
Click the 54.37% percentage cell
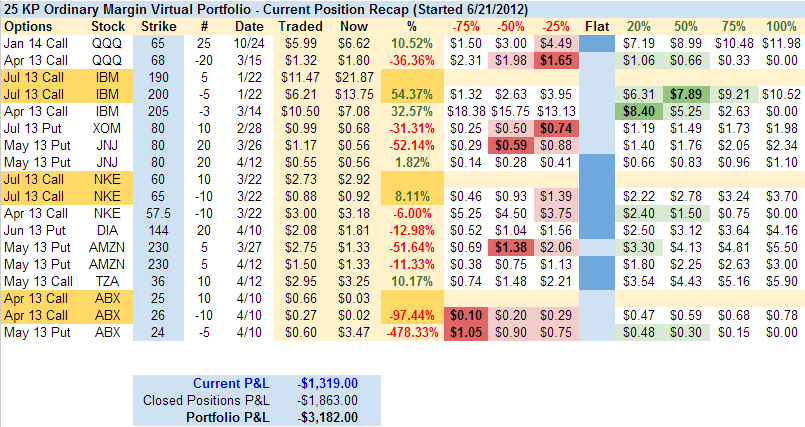point(407,92)
